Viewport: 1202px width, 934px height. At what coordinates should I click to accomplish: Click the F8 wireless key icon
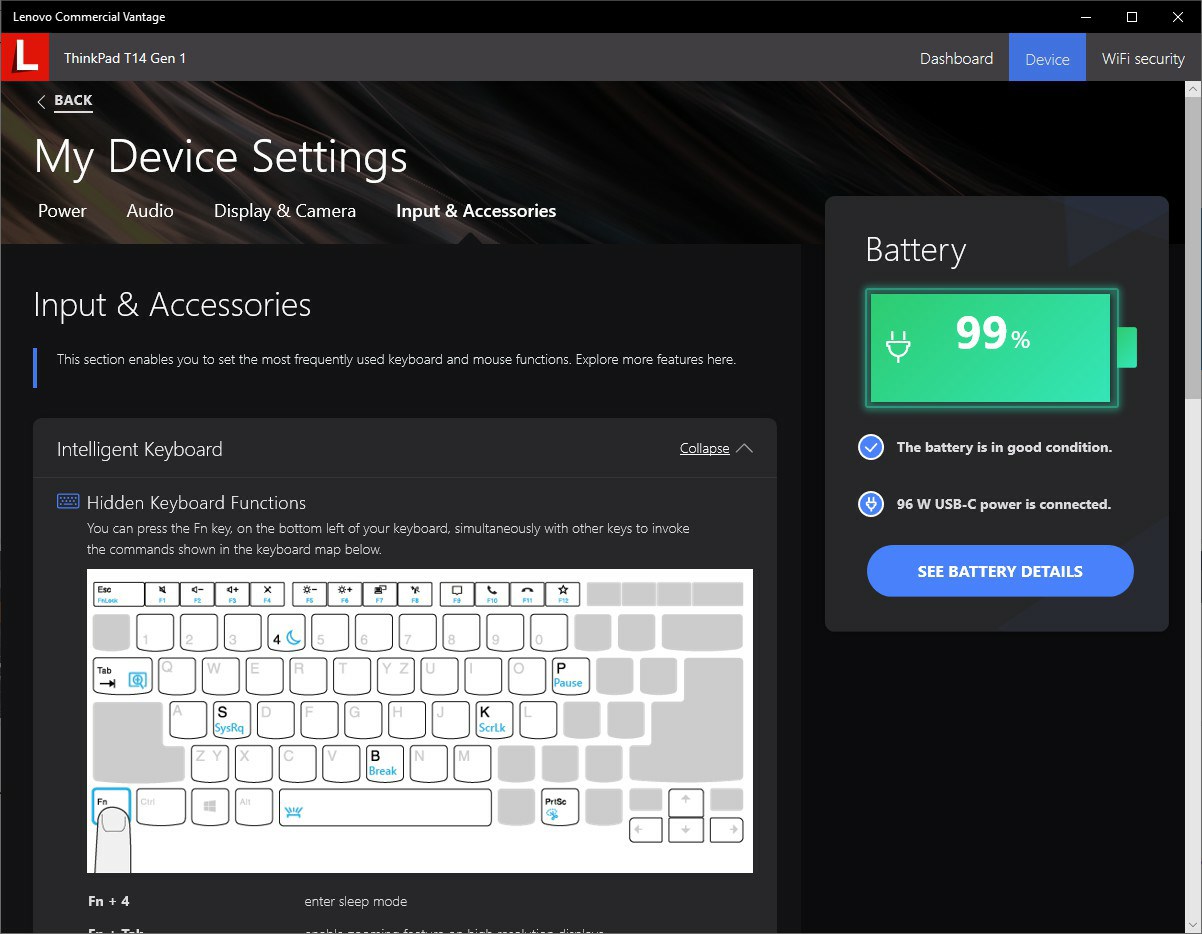[415, 594]
